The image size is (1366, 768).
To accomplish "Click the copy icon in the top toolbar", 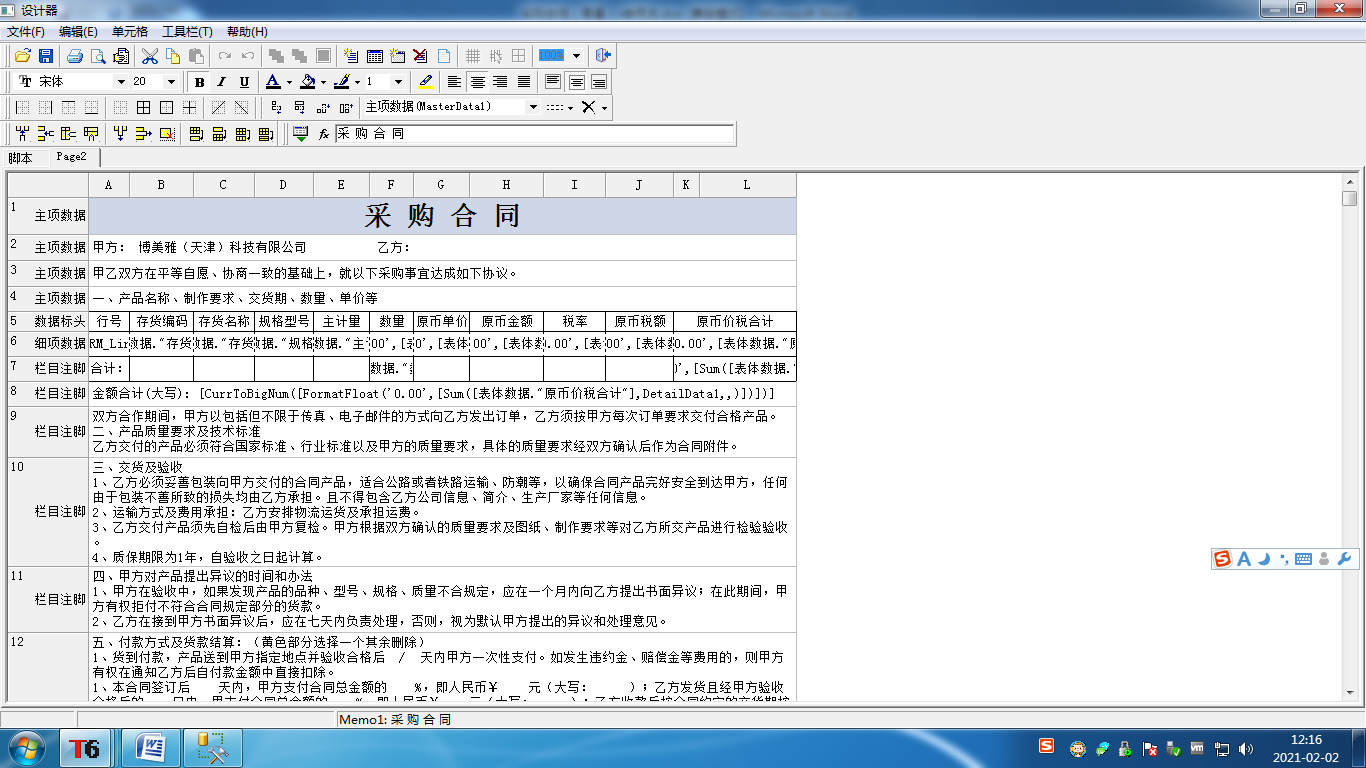I will pos(174,56).
